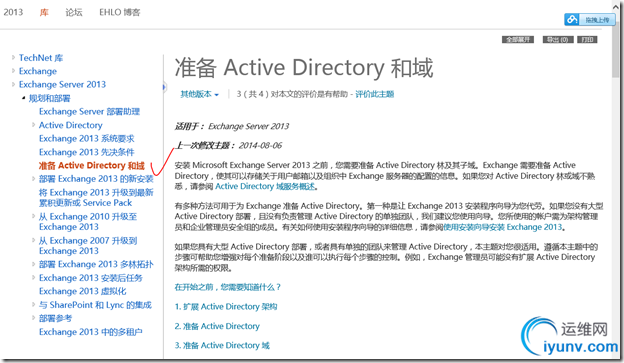
Task: Open 将 Exchange 2013 升级到最新累积更新 link
Action: point(96,197)
